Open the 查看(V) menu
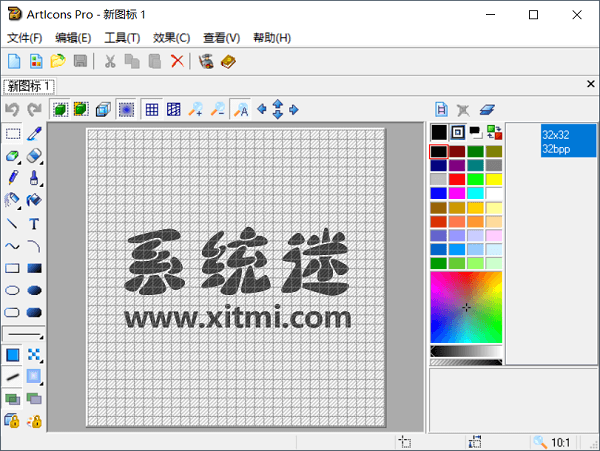Image resolution: width=600 pixels, height=451 pixels. tap(222, 38)
